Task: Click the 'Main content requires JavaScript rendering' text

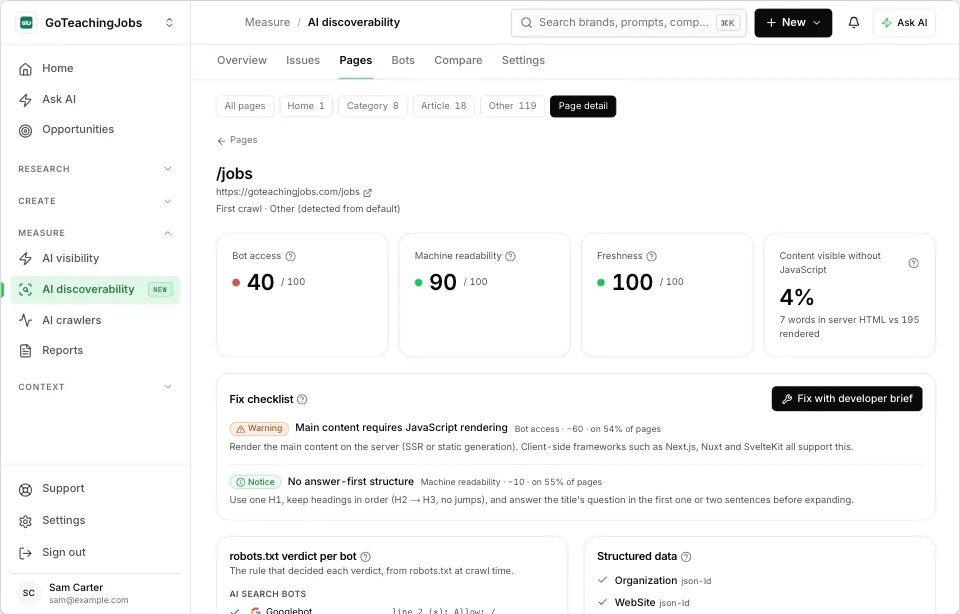Action: 402,427
